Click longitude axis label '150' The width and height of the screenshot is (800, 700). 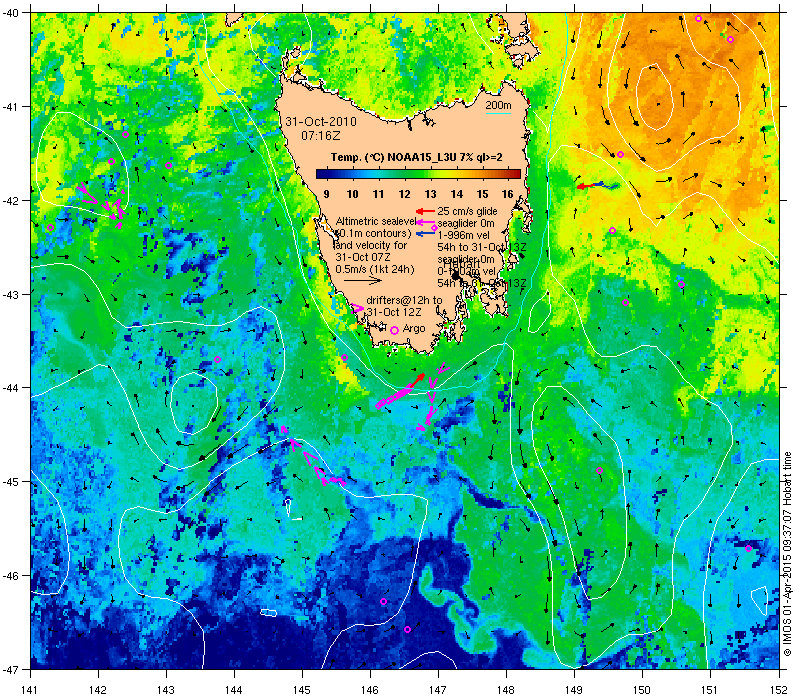[x=642, y=690]
